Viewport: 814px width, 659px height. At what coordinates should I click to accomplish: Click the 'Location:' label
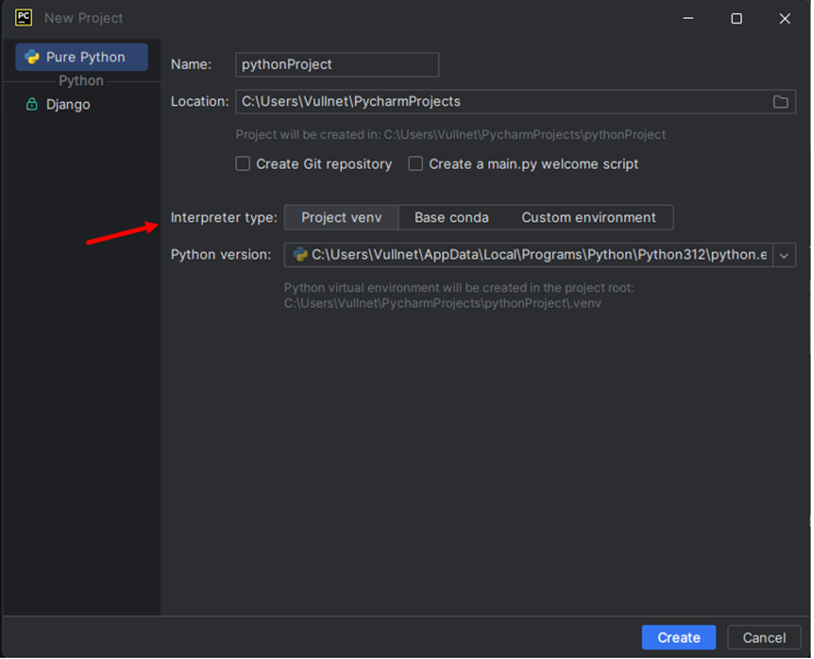click(200, 101)
